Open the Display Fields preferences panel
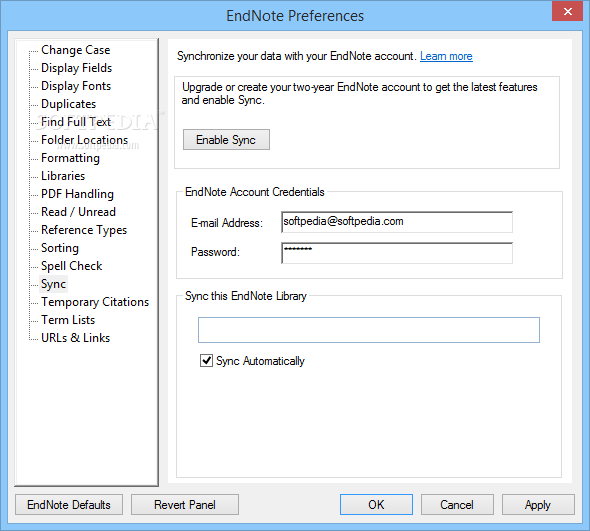 click(77, 68)
